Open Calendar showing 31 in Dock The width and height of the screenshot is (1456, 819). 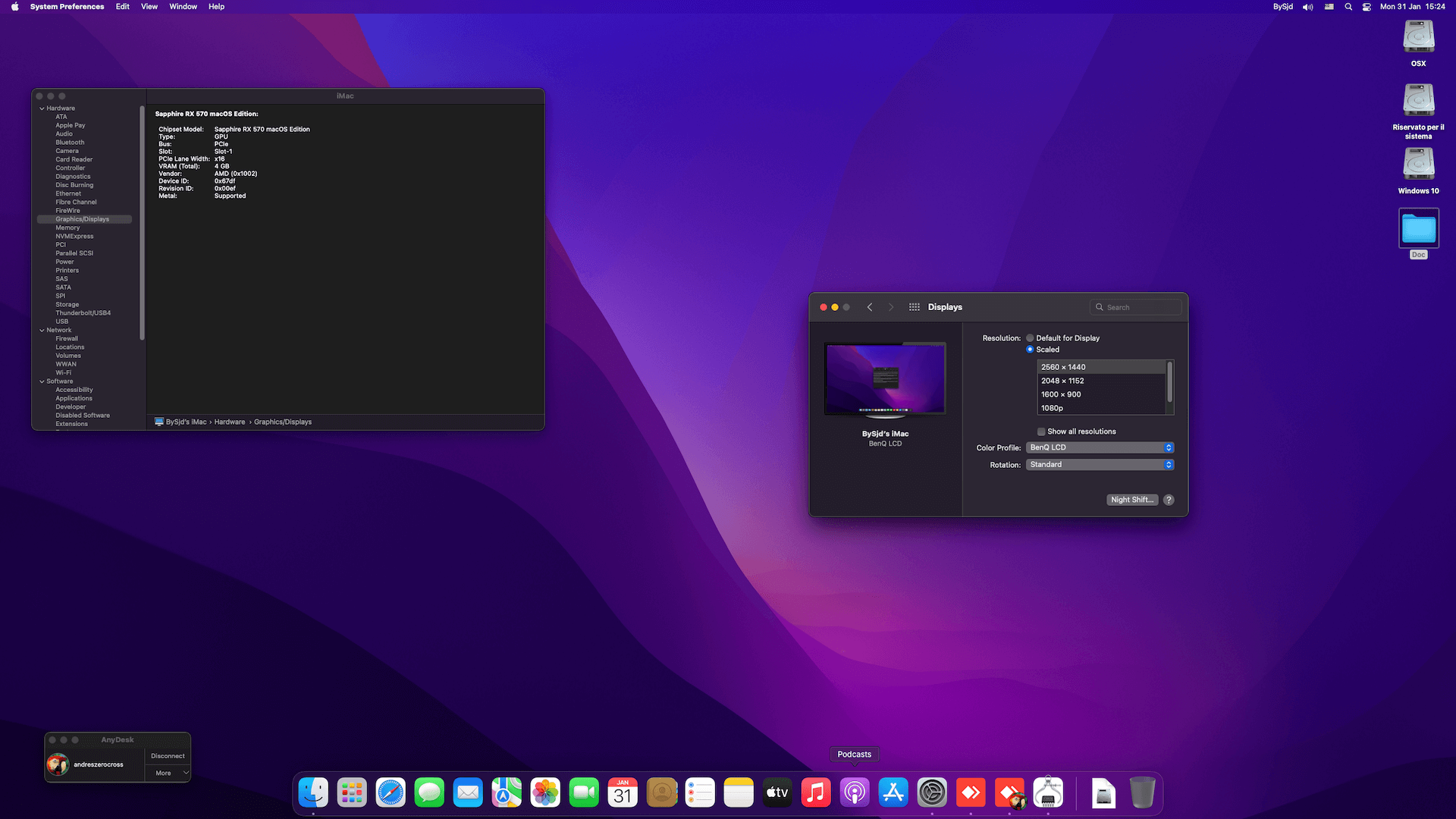click(623, 793)
